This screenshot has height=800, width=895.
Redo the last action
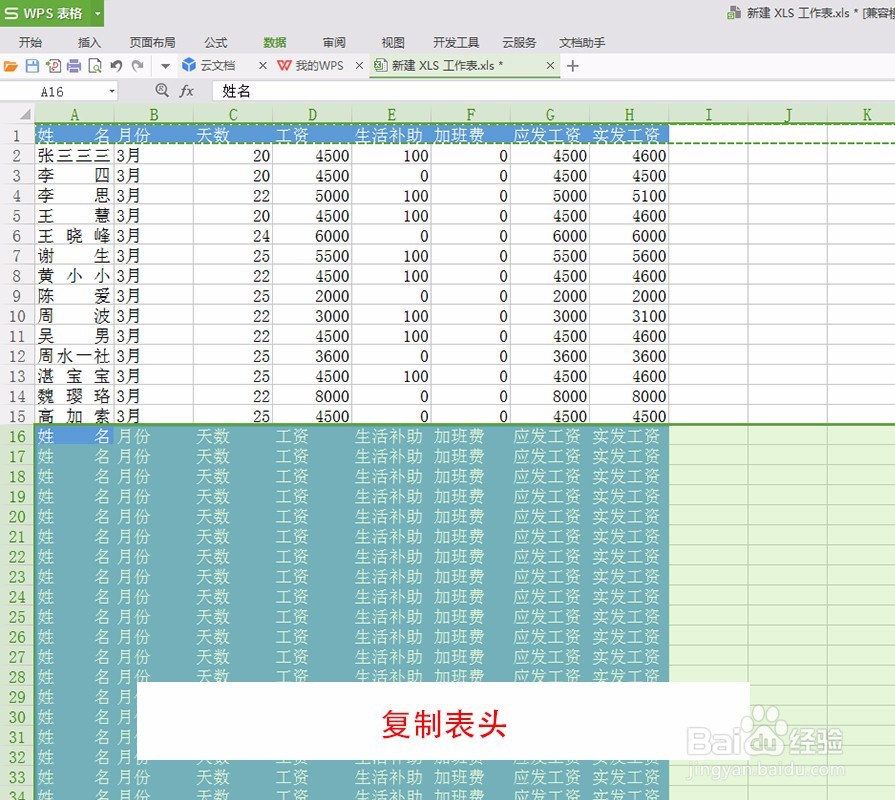(135, 65)
